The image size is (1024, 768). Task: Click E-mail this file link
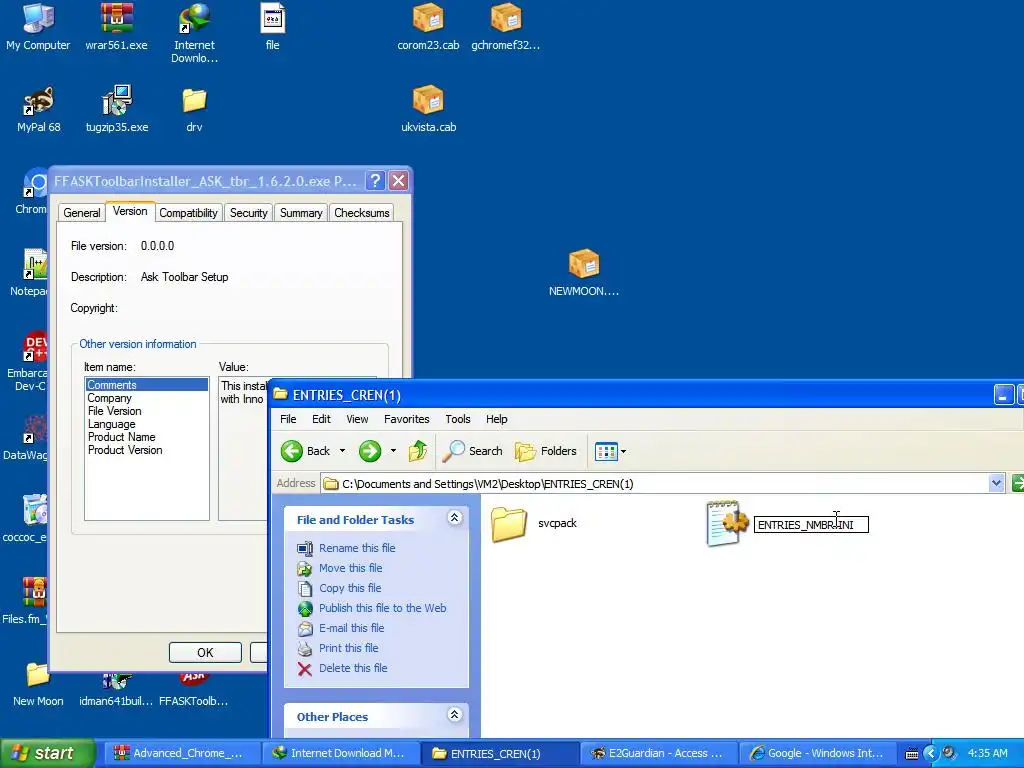point(351,628)
